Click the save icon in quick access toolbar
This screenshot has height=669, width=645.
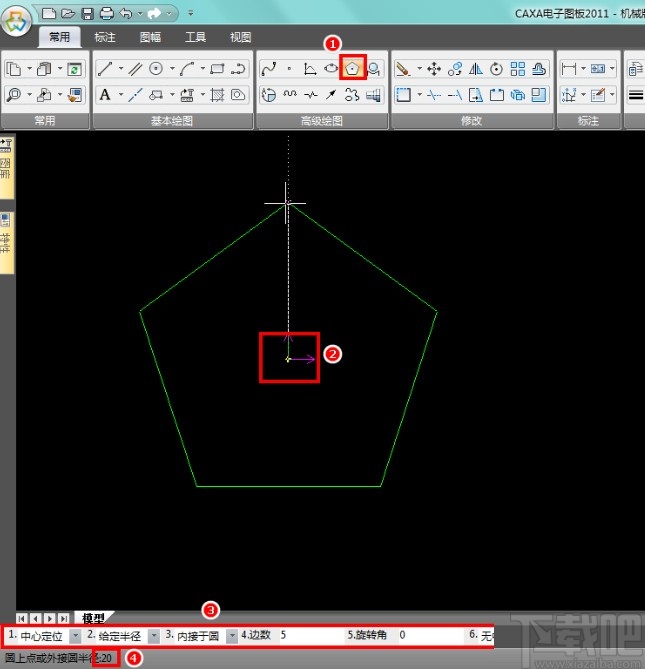[x=87, y=13]
